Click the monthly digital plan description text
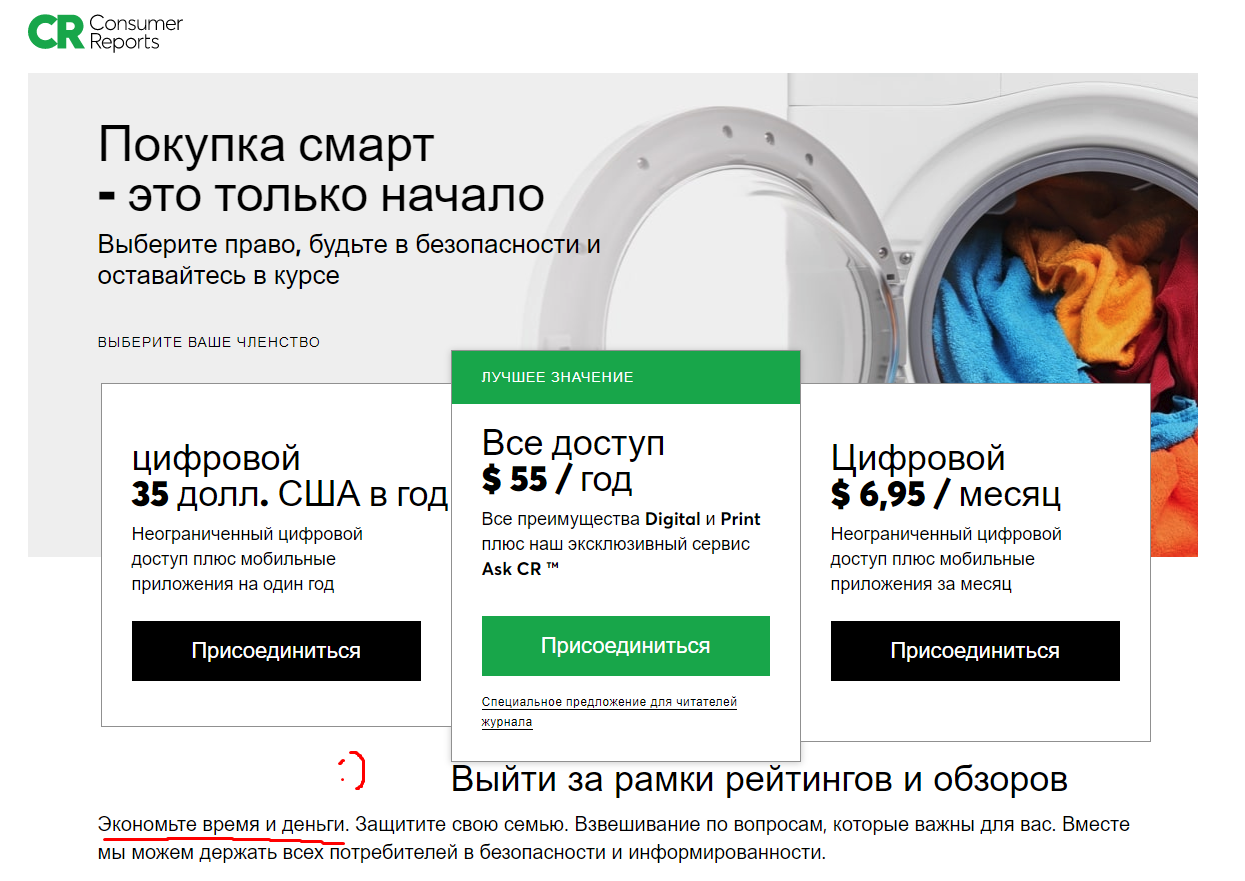This screenshot has width=1245, height=881. pos(946,559)
